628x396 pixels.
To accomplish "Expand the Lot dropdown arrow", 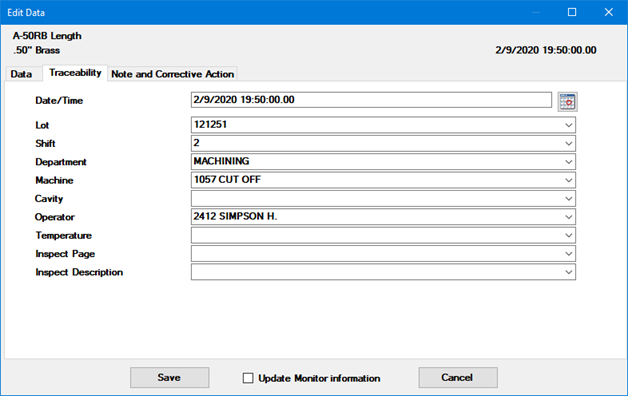I will 568,125.
